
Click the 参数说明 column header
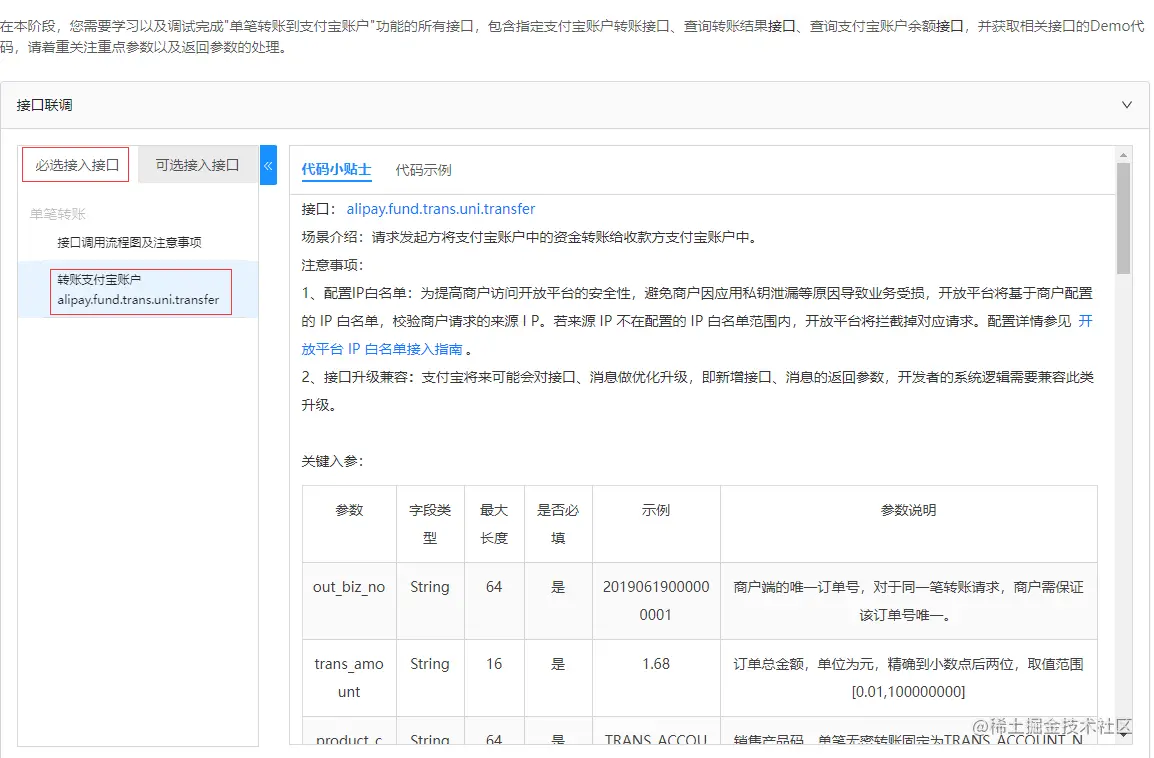pos(908,524)
